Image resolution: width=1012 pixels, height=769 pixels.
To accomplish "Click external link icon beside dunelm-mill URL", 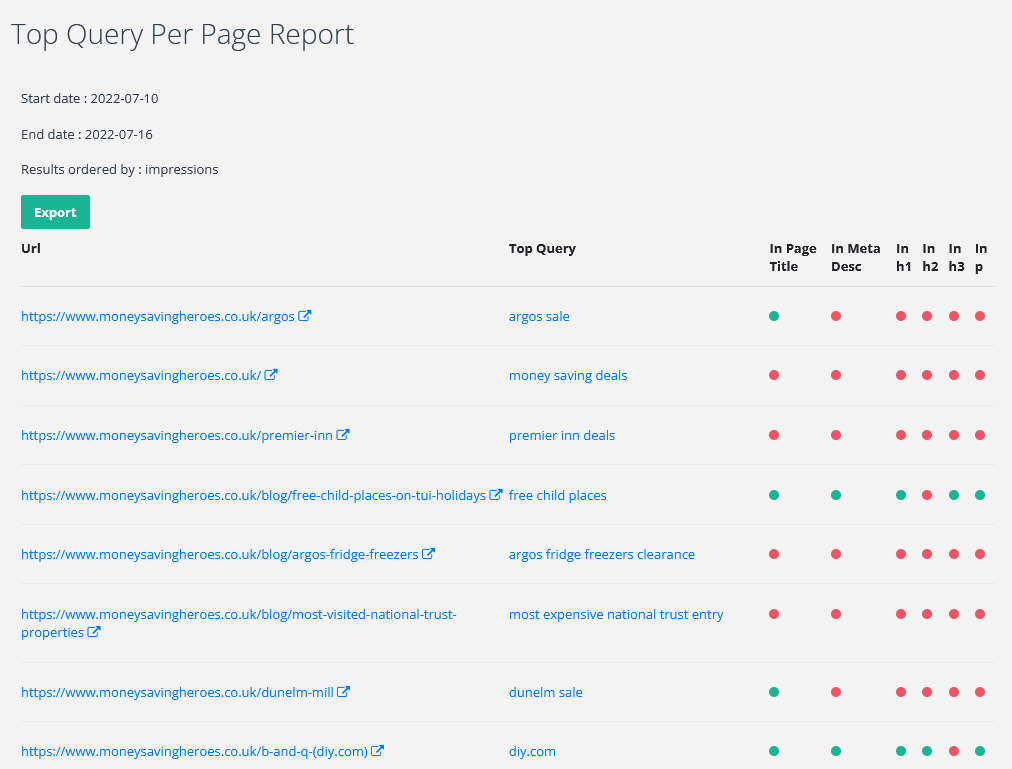I will pos(343,692).
